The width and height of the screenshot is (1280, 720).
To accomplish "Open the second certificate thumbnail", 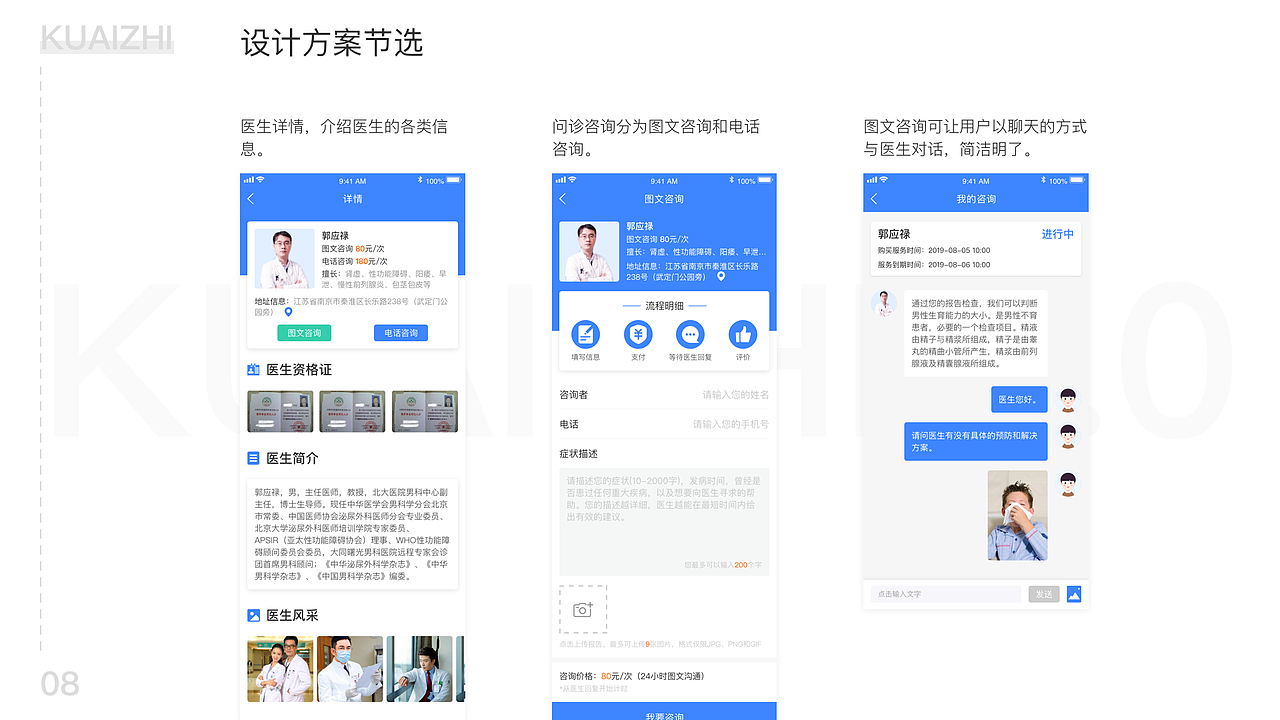I will pos(352,411).
